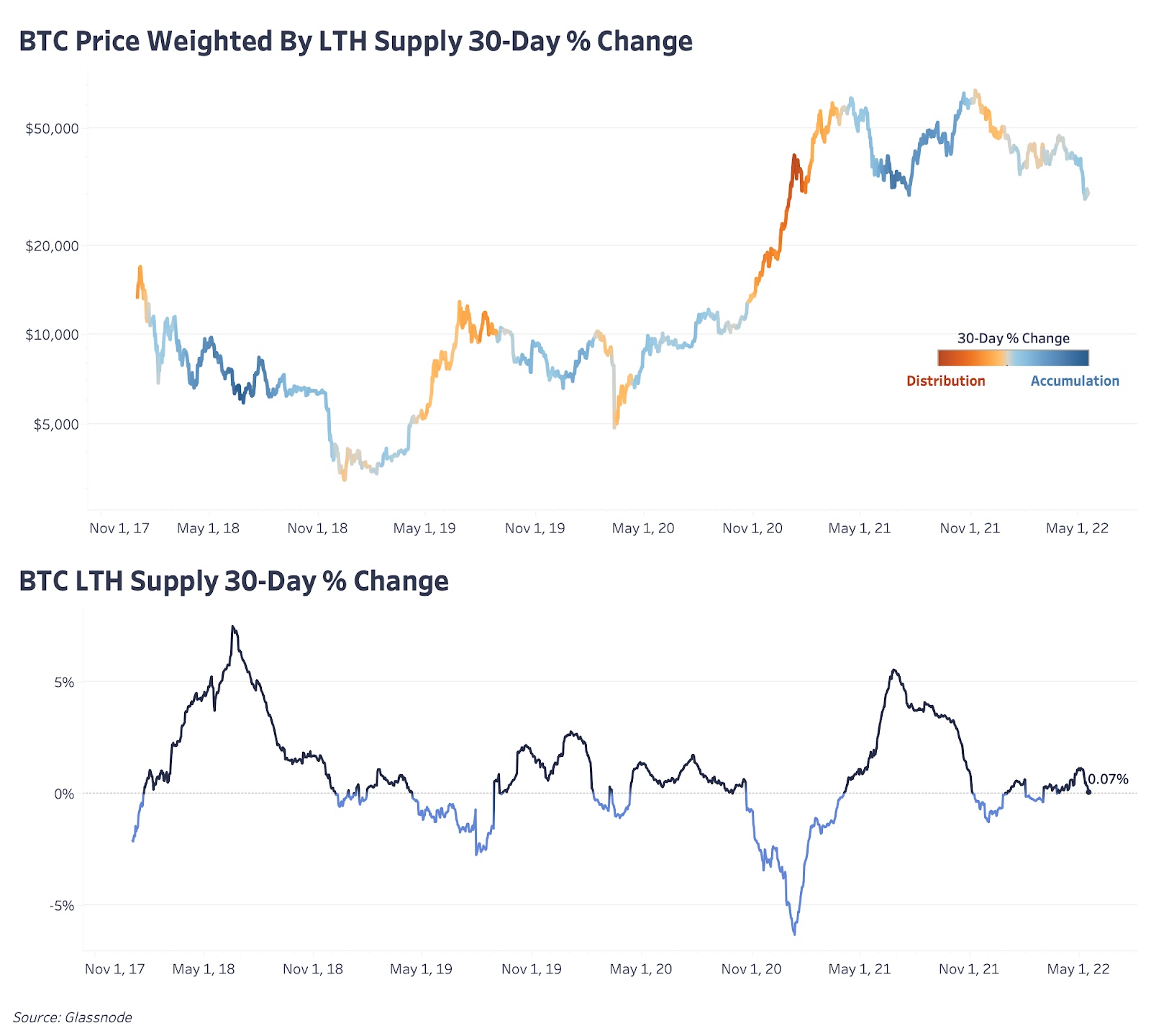Click the Accumulation legend label
Viewport: 1151px width, 1036px height.
[x=1075, y=381]
